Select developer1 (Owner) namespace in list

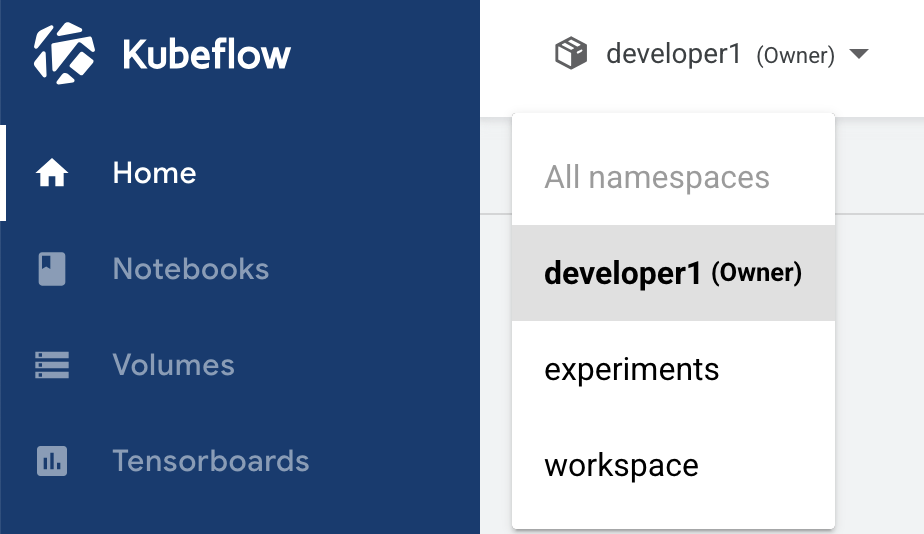[x=674, y=273]
